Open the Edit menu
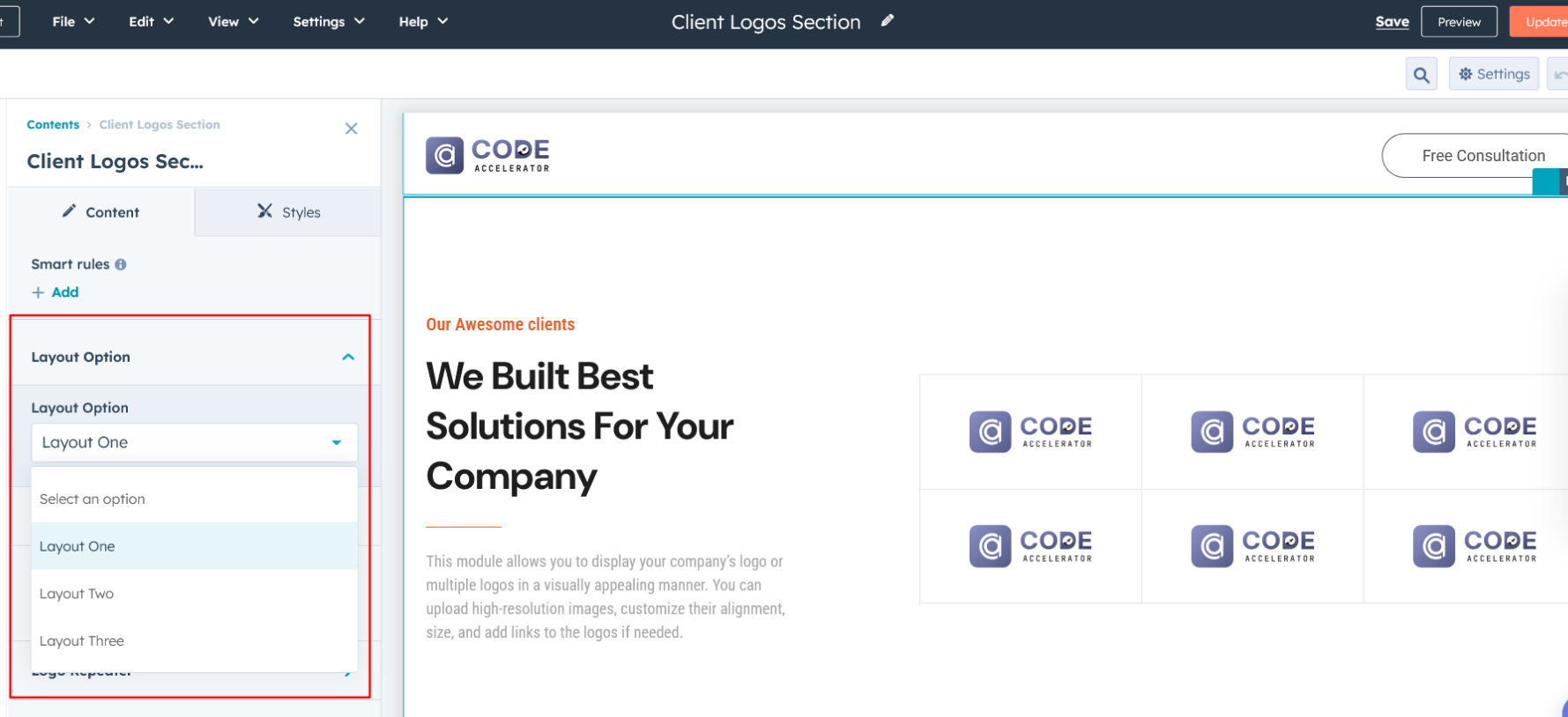Viewport: 1568px width, 717px height. click(151, 22)
